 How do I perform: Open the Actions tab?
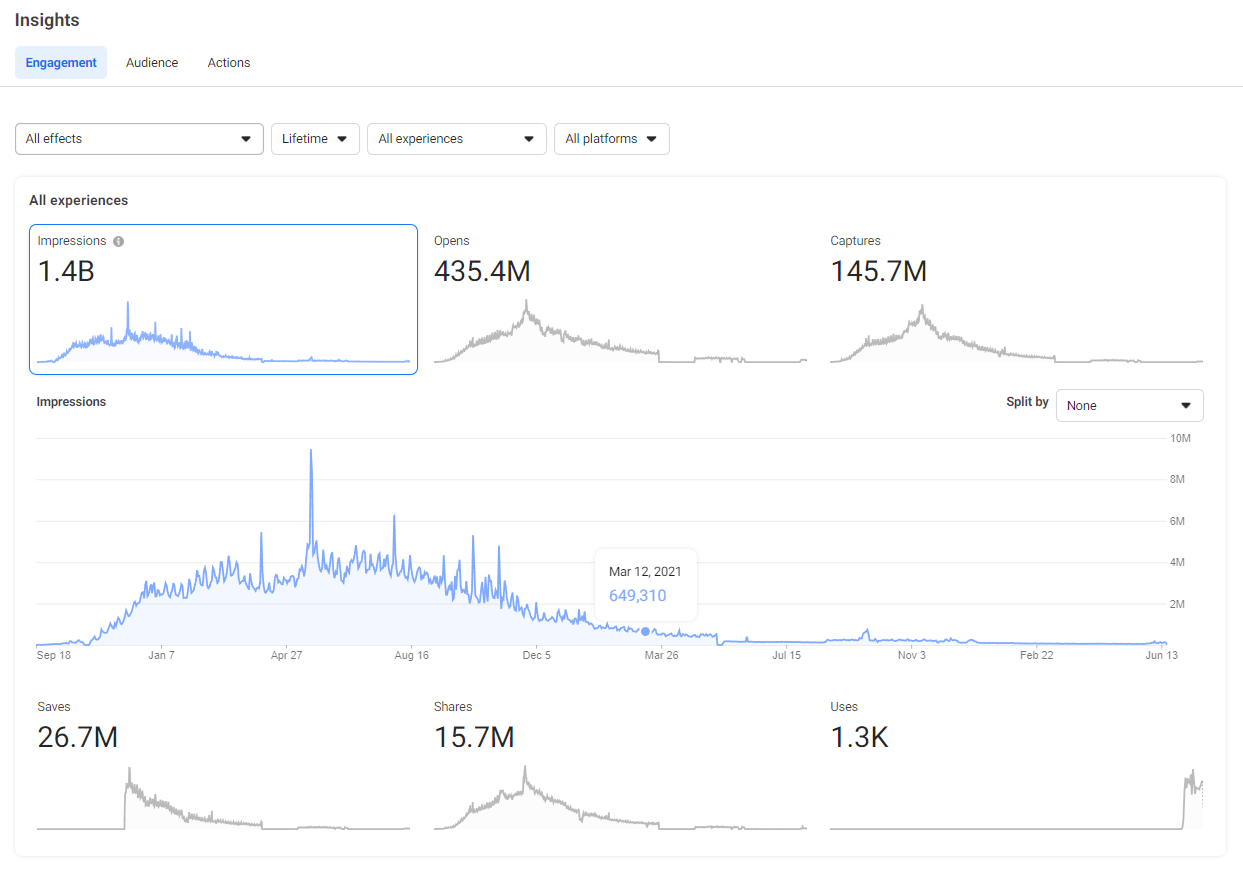pyautogui.click(x=229, y=62)
